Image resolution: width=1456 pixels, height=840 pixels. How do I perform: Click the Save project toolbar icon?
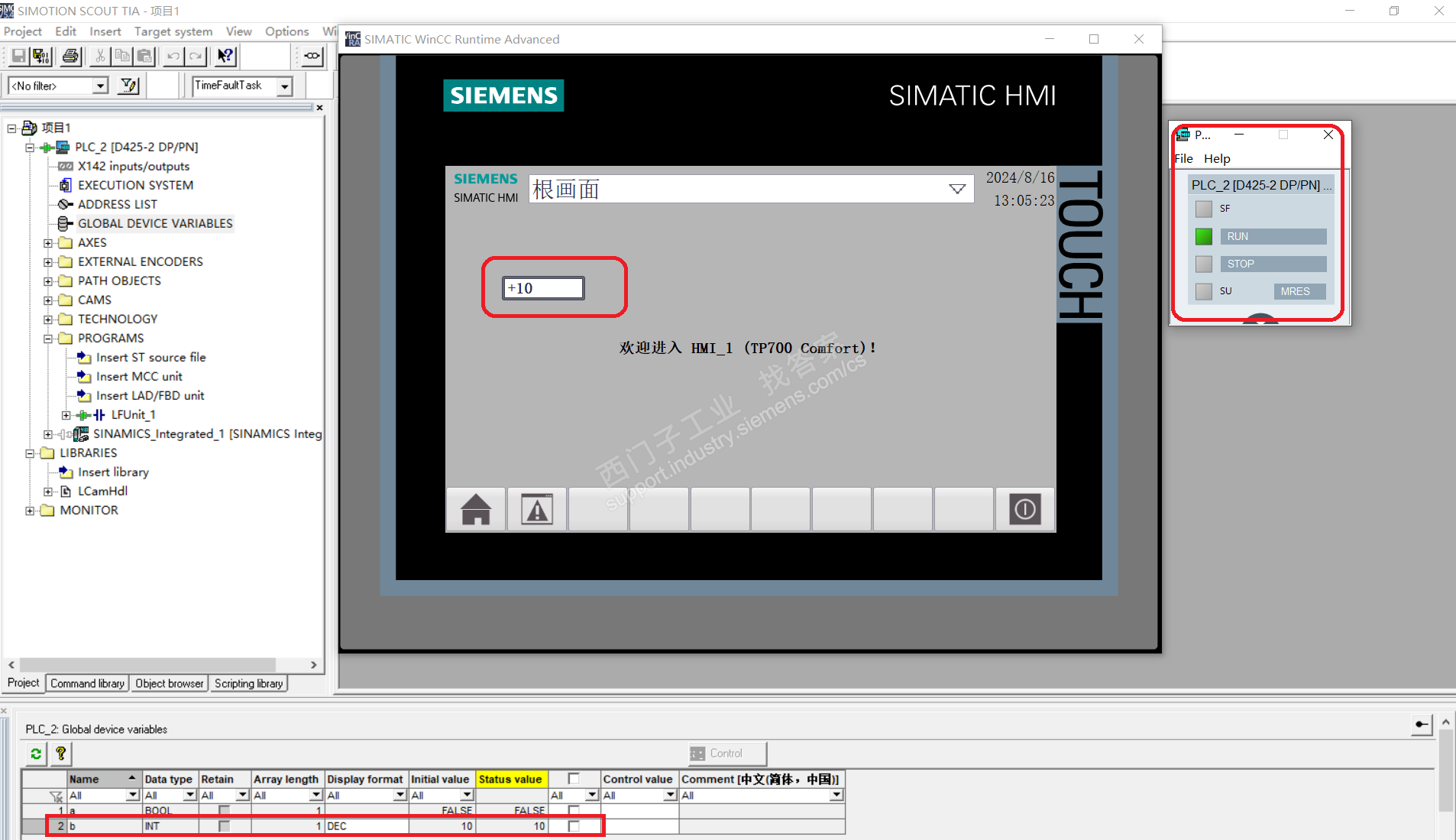tap(18, 56)
